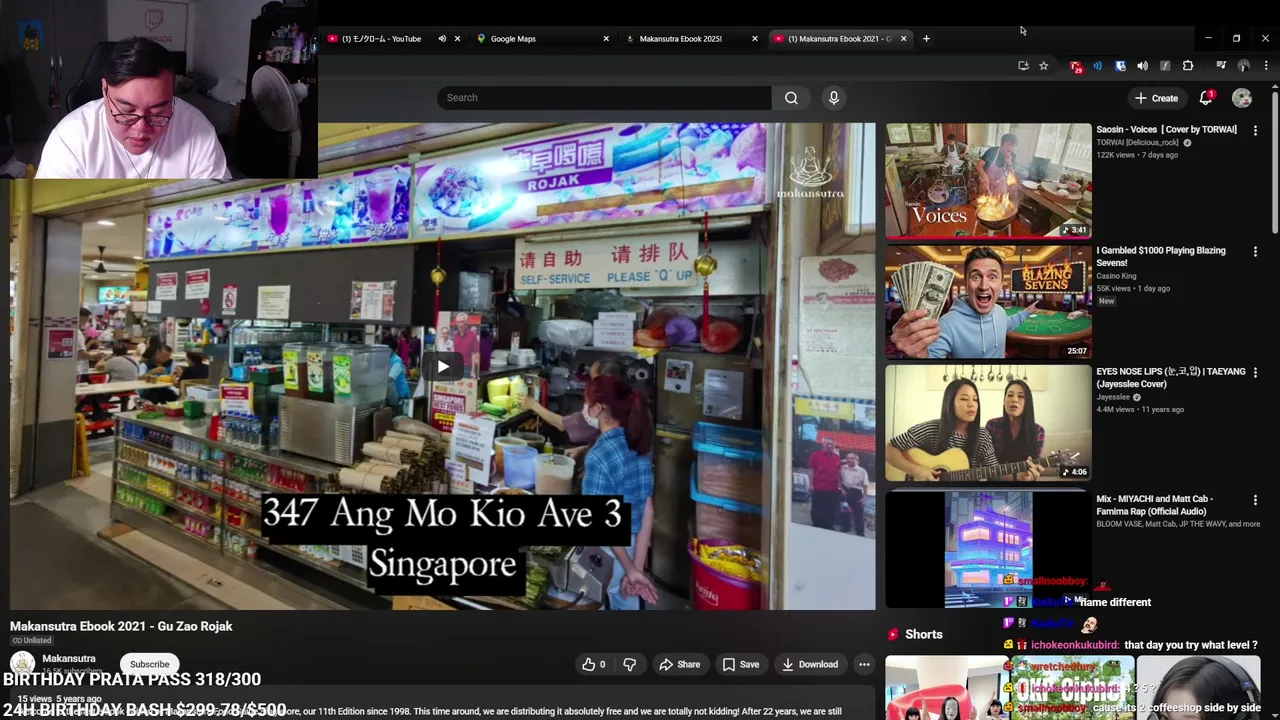Open the media control playlist icon
The image size is (1280, 720).
point(1221,66)
